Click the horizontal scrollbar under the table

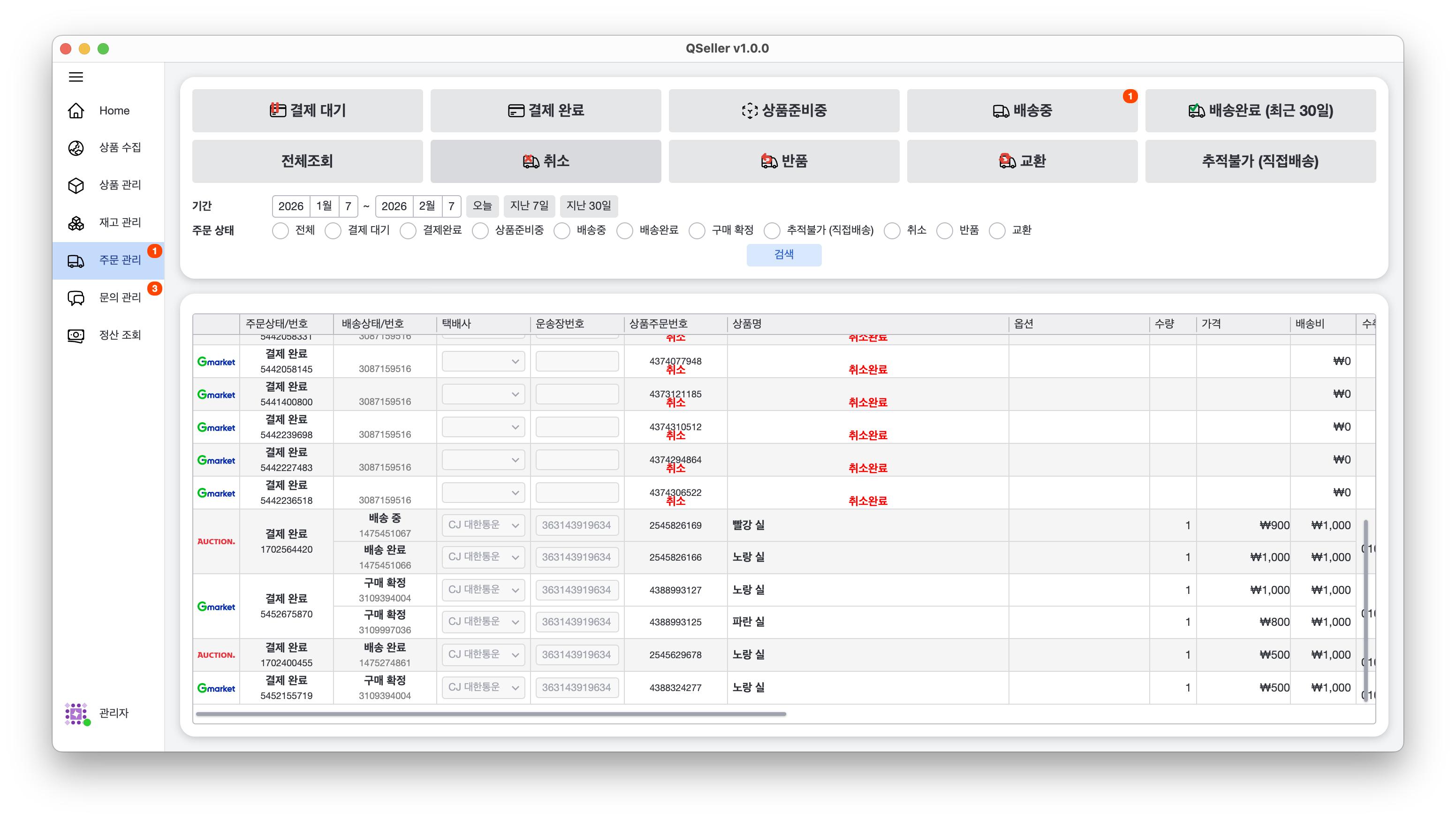[491, 714]
